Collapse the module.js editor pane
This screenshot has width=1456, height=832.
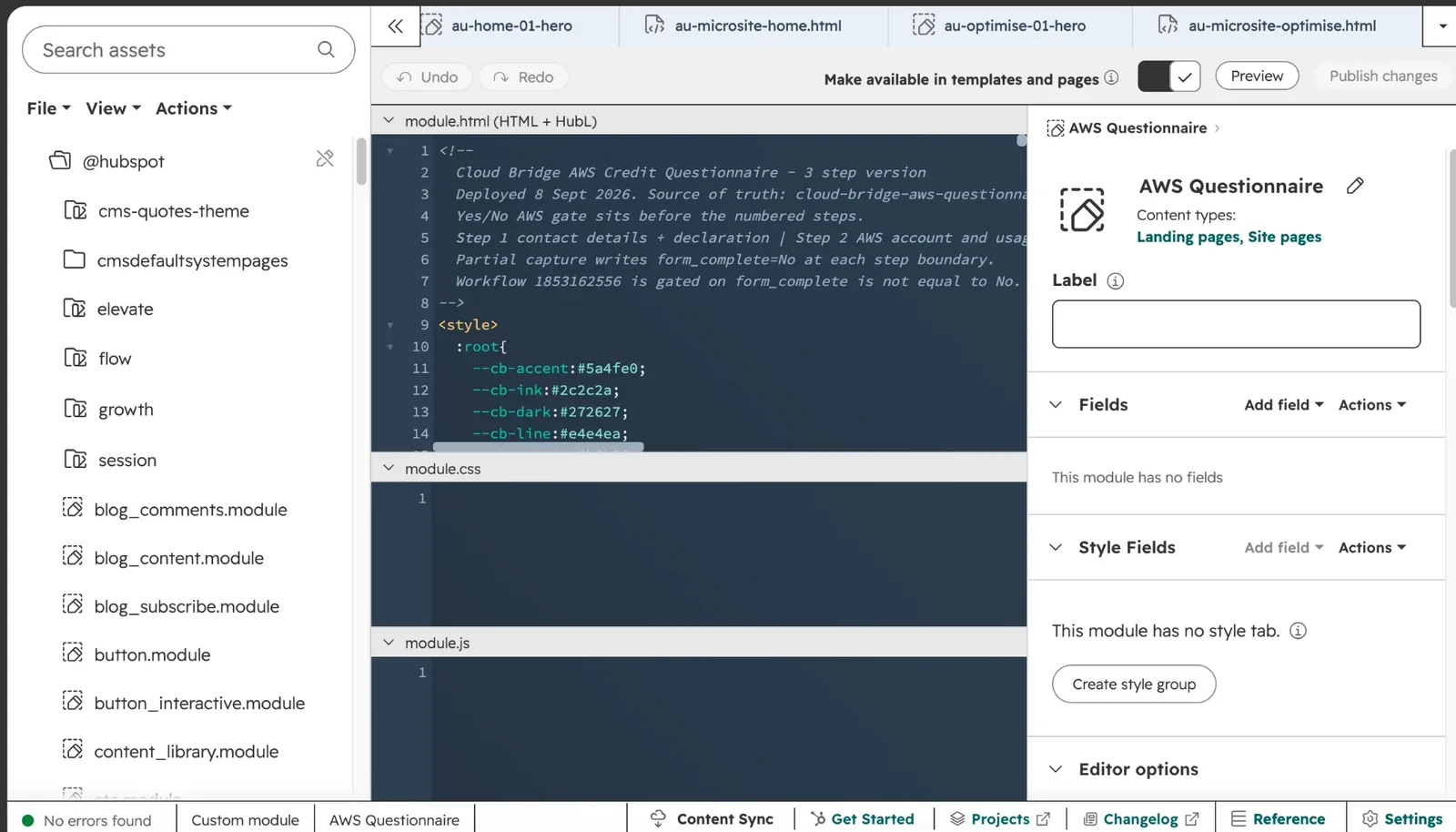tap(389, 643)
